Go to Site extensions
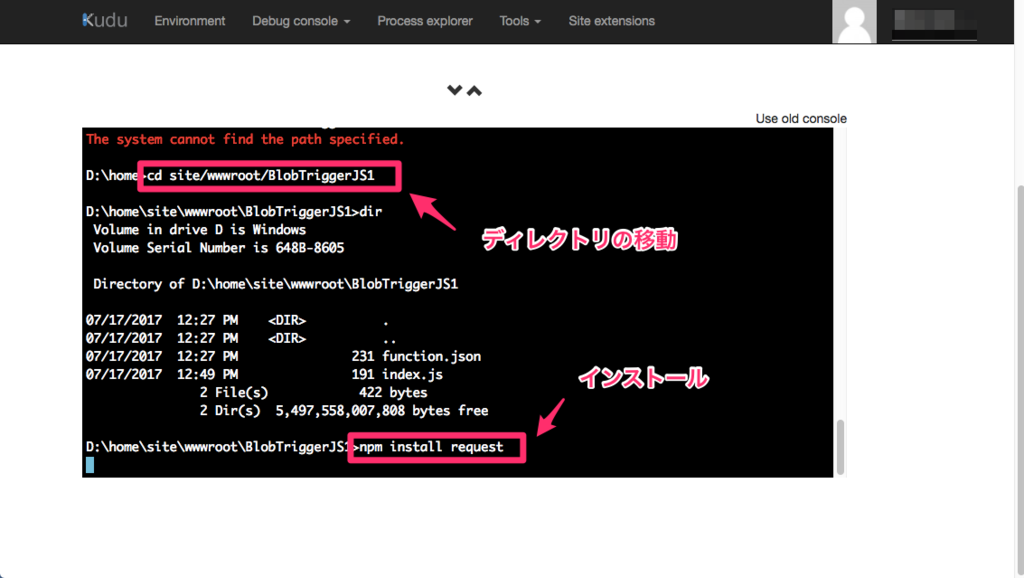The height and width of the screenshot is (578, 1024). tap(611, 21)
